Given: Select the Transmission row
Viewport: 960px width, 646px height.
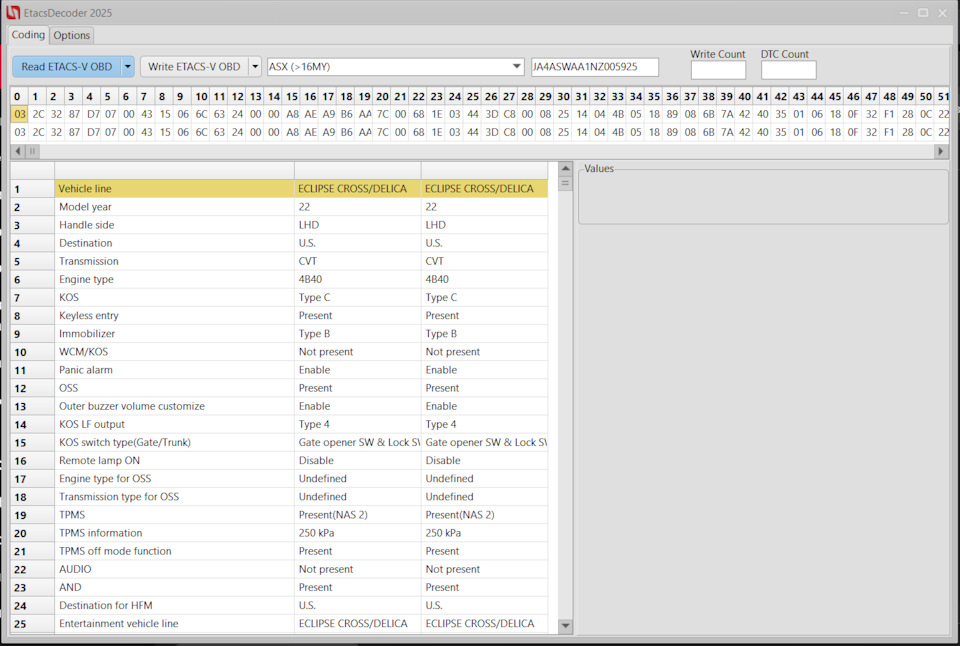Looking at the screenshot, I should [x=279, y=261].
